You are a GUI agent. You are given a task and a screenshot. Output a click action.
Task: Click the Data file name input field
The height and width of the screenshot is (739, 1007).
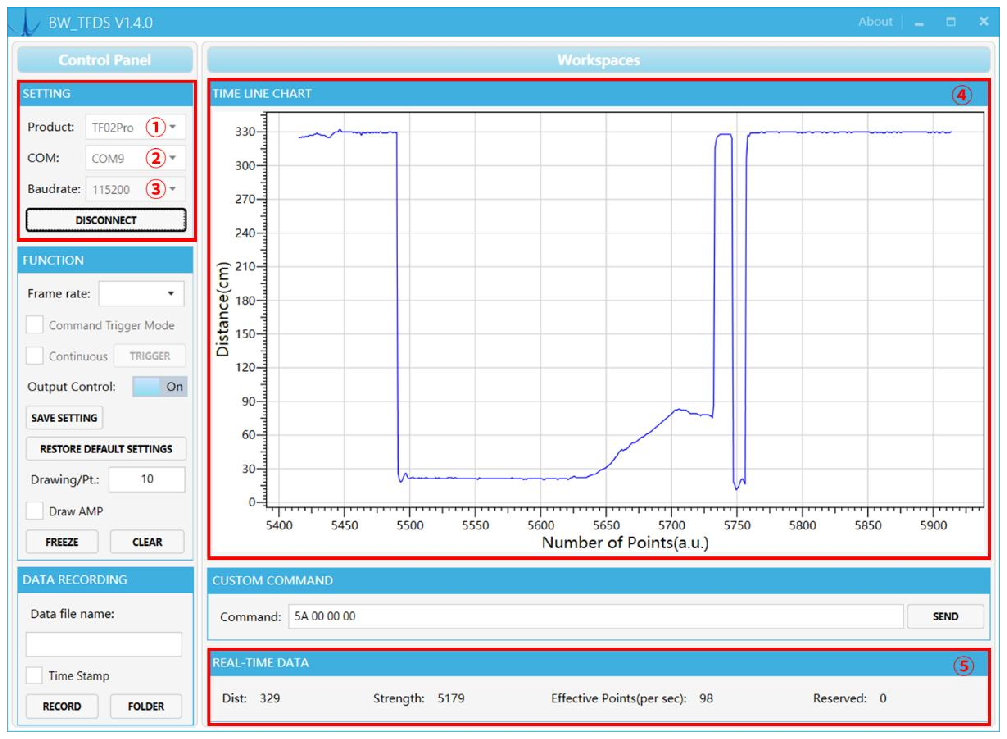click(x=104, y=644)
